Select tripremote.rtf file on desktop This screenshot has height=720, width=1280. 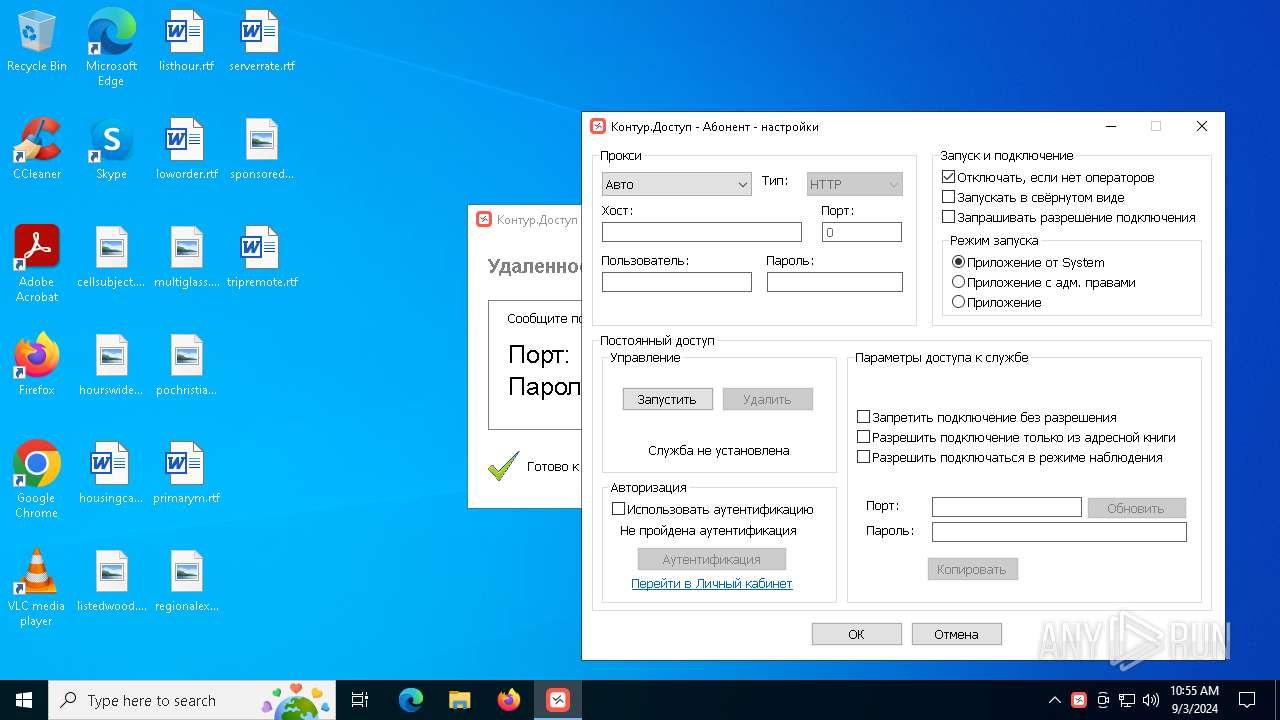click(261, 258)
